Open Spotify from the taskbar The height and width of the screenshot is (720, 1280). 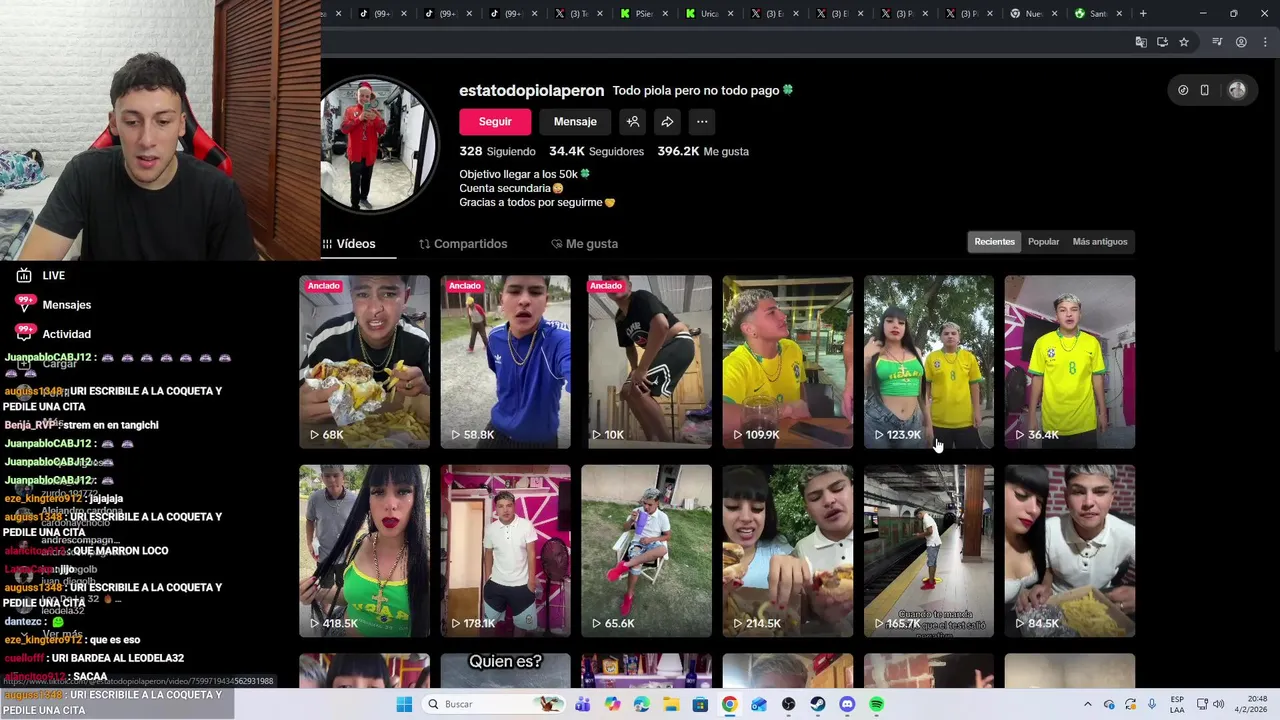pos(877,704)
